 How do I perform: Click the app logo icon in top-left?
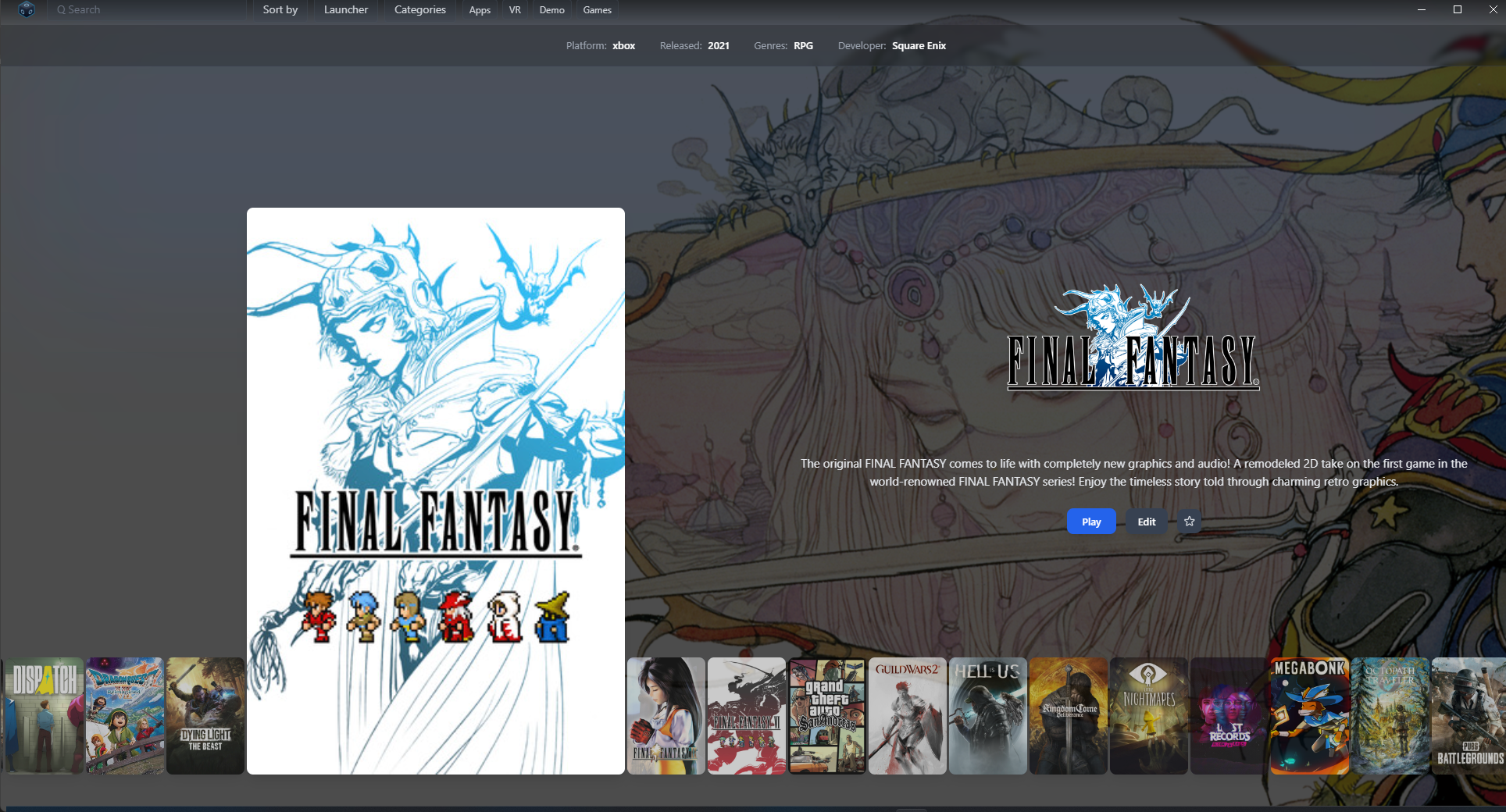click(27, 10)
